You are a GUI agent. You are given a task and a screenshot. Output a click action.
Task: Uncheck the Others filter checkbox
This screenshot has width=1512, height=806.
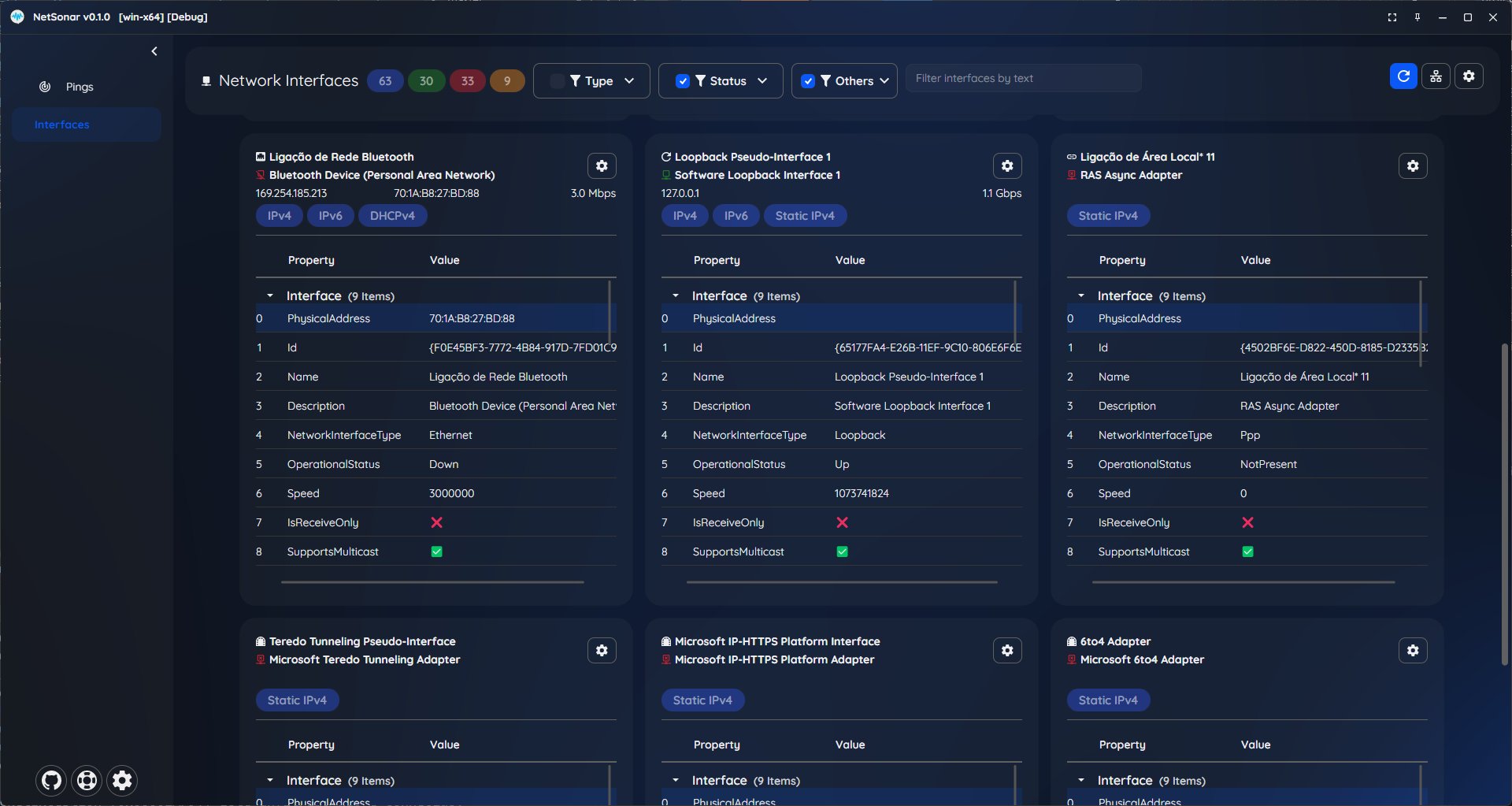(x=808, y=81)
